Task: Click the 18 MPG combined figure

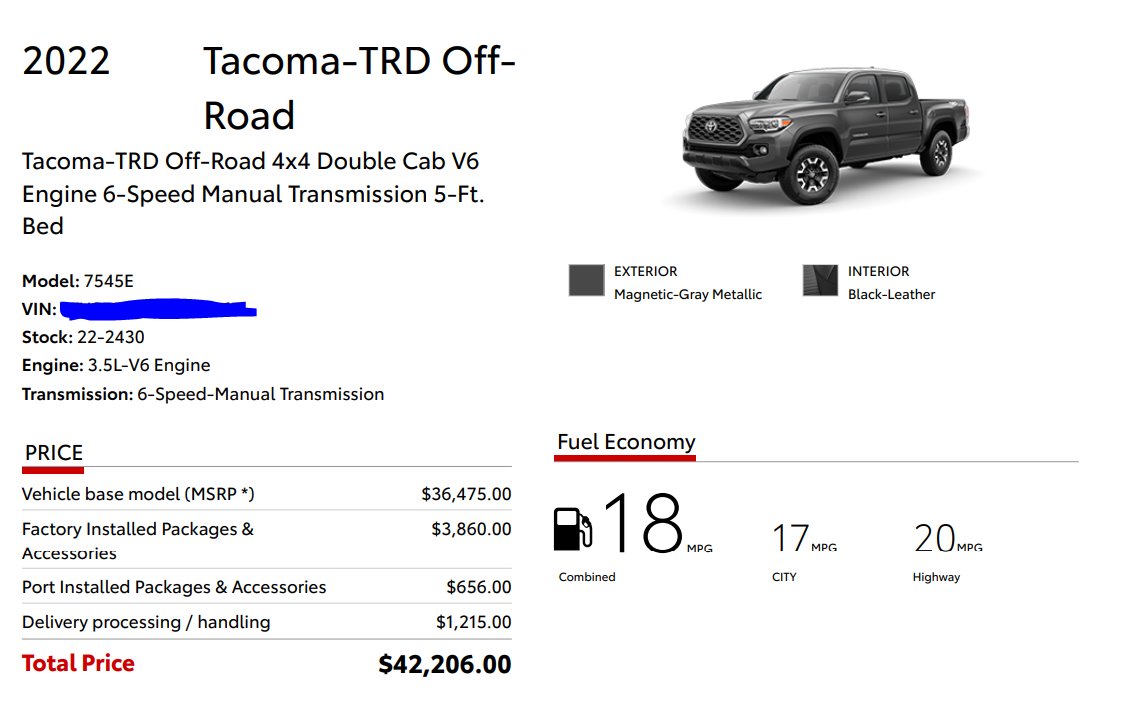Action: pyautogui.click(x=658, y=523)
